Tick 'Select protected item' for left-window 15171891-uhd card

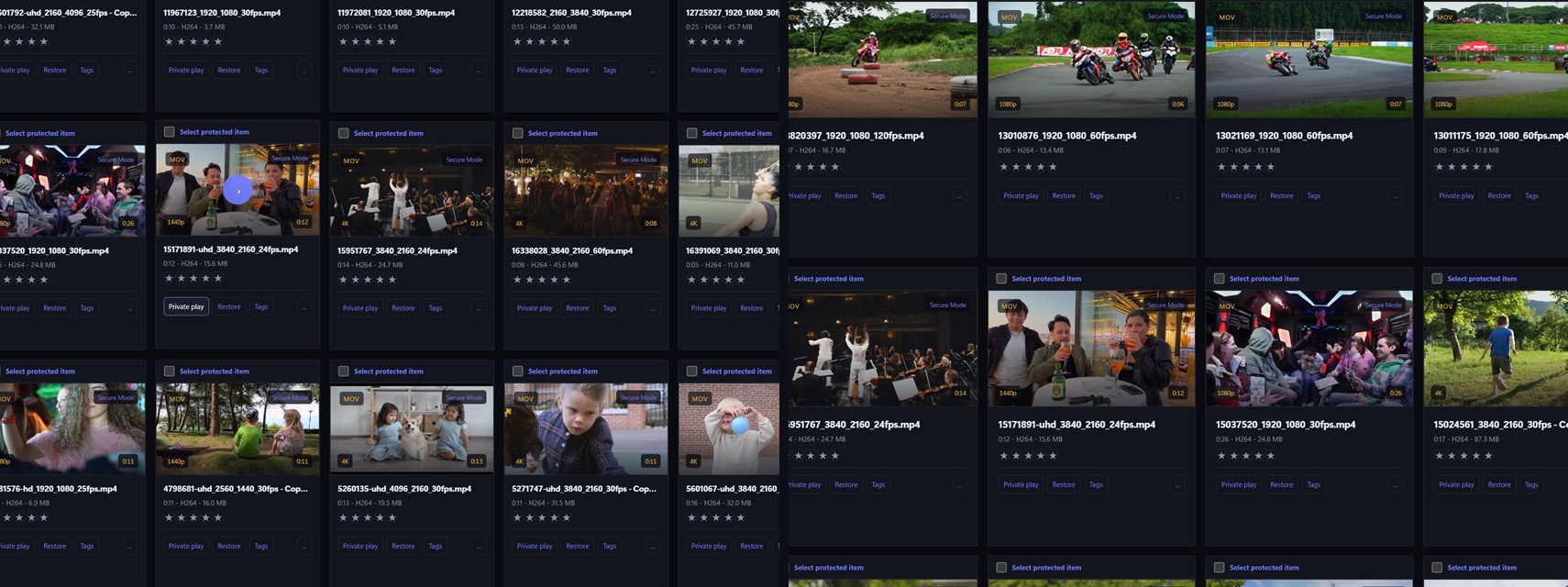click(169, 132)
